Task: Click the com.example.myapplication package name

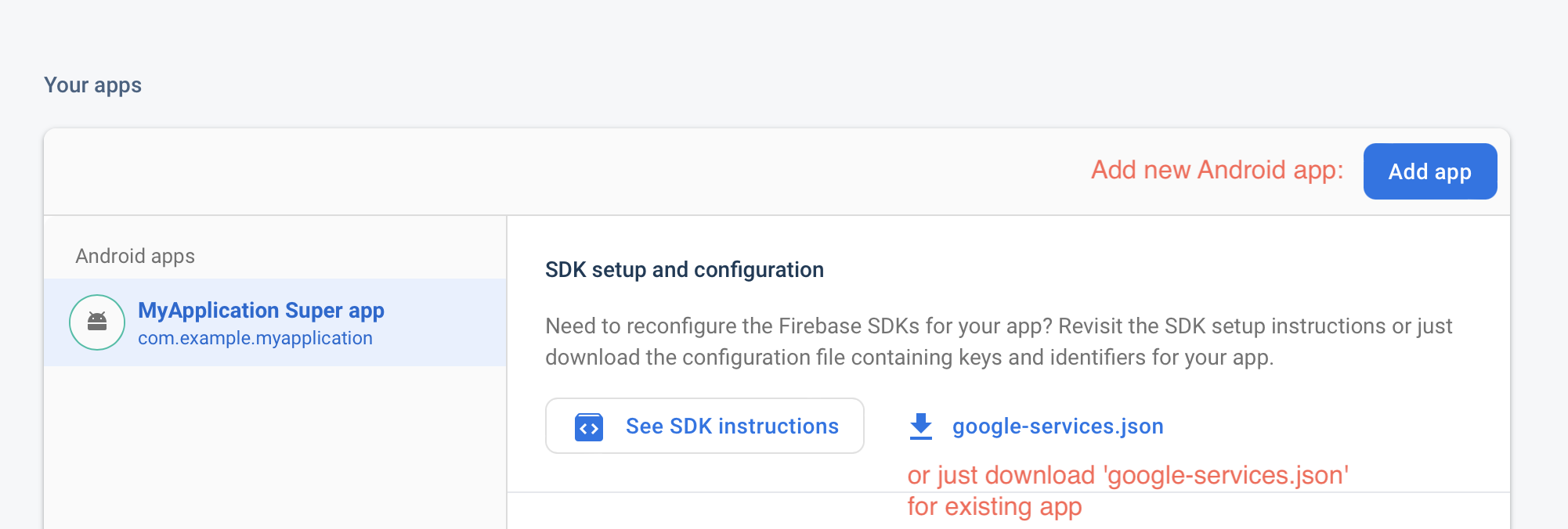Action: (255, 338)
